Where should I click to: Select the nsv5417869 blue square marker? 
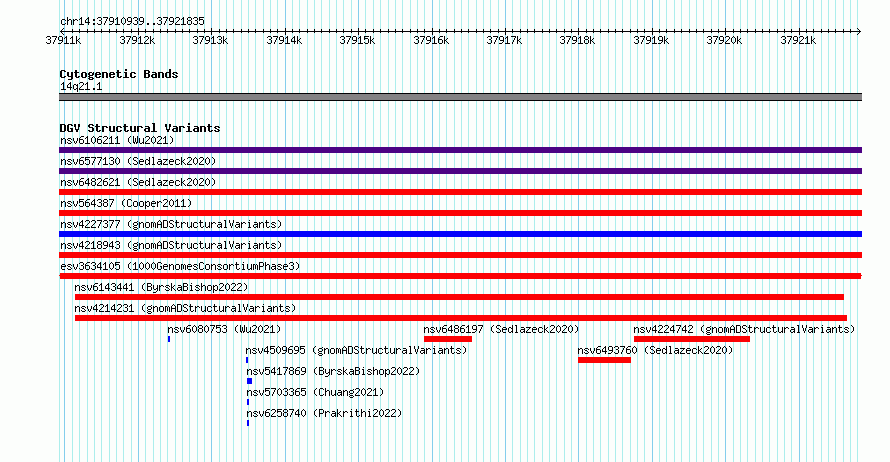coord(249,381)
